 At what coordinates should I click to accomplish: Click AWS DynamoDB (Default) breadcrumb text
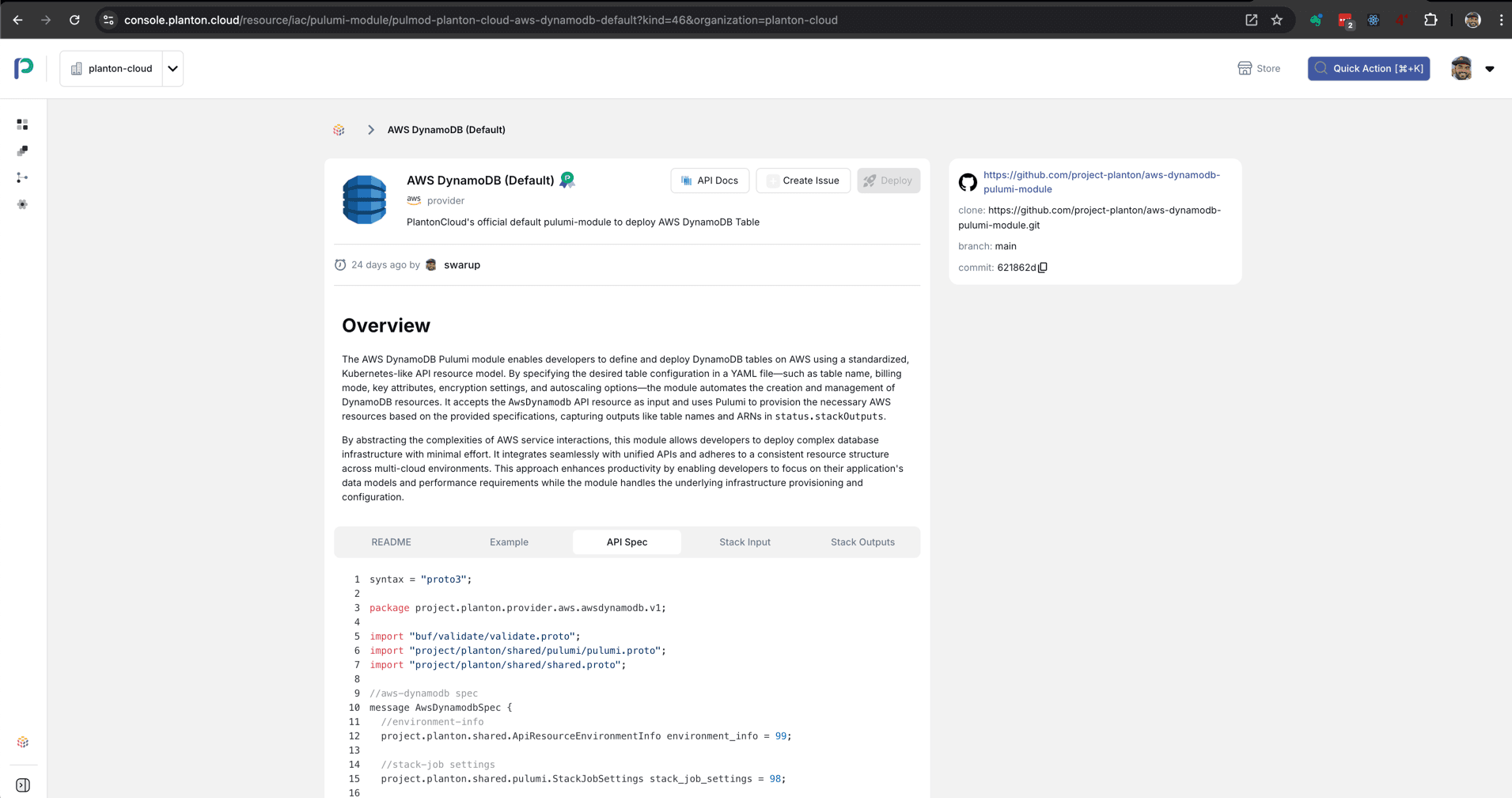(446, 130)
